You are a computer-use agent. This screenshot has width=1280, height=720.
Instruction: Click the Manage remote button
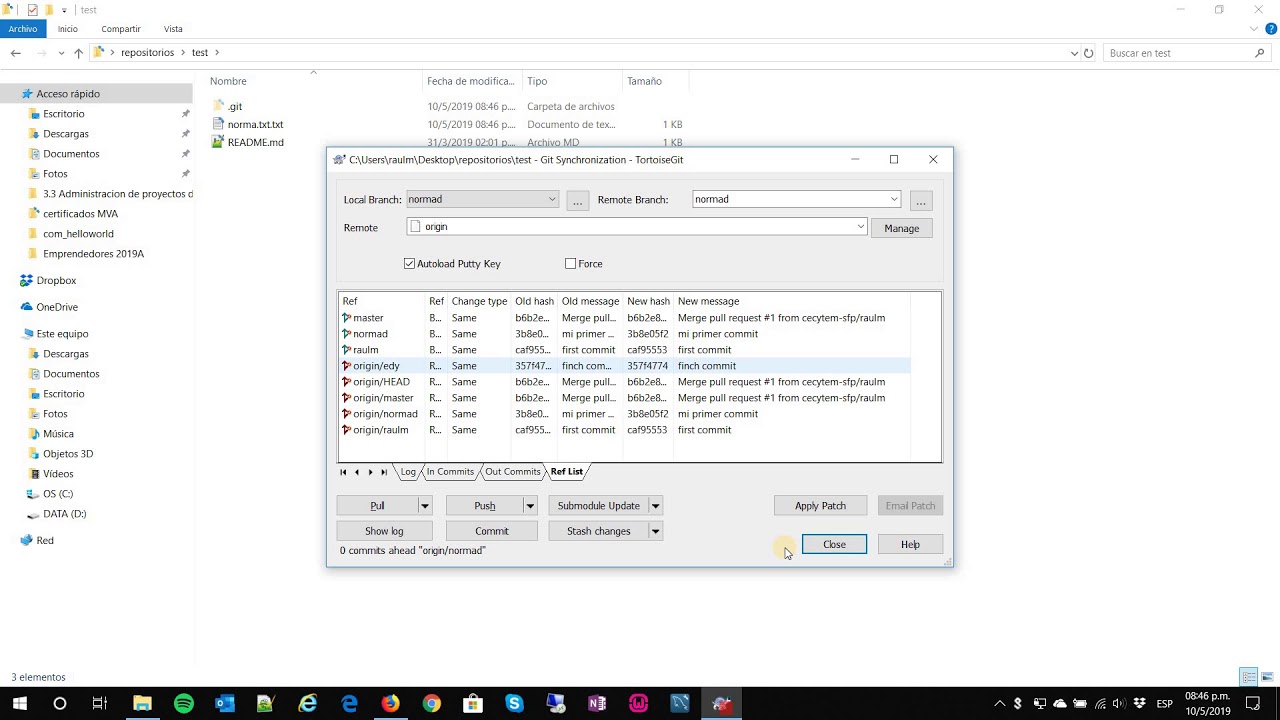coord(901,228)
